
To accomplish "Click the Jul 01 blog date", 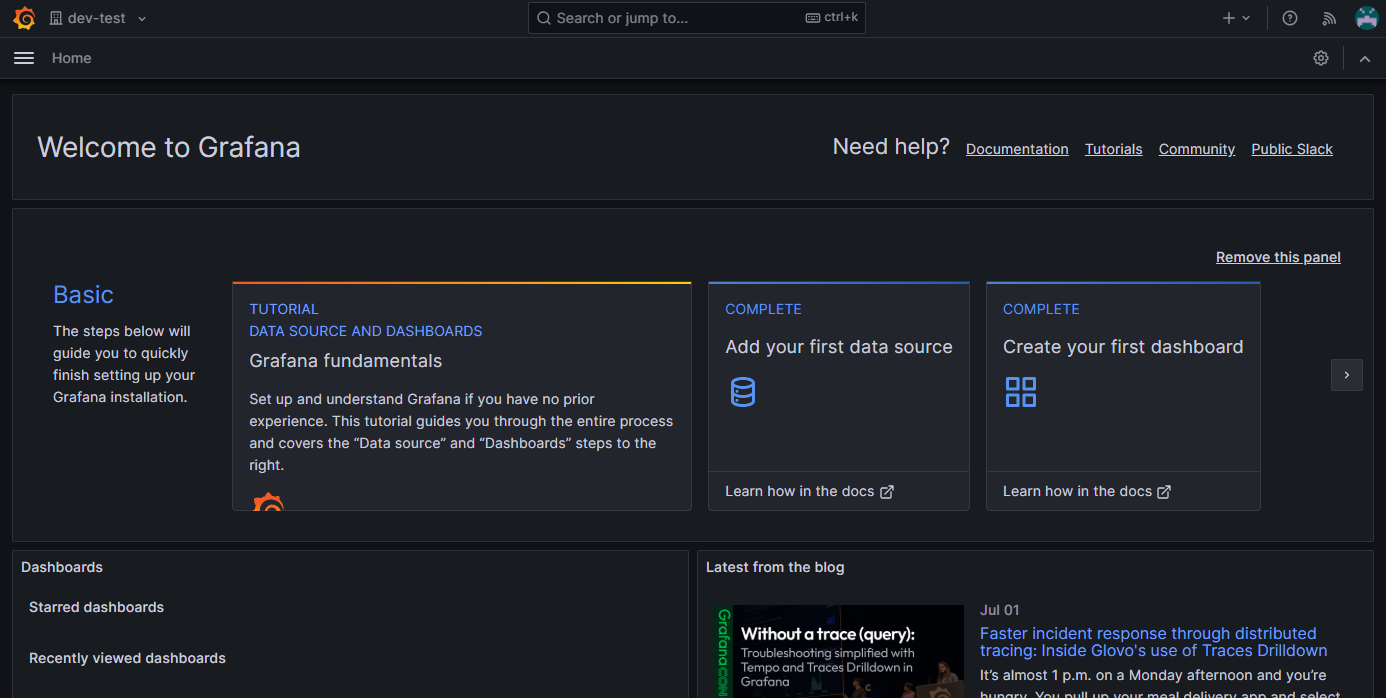I will (x=1000, y=610).
